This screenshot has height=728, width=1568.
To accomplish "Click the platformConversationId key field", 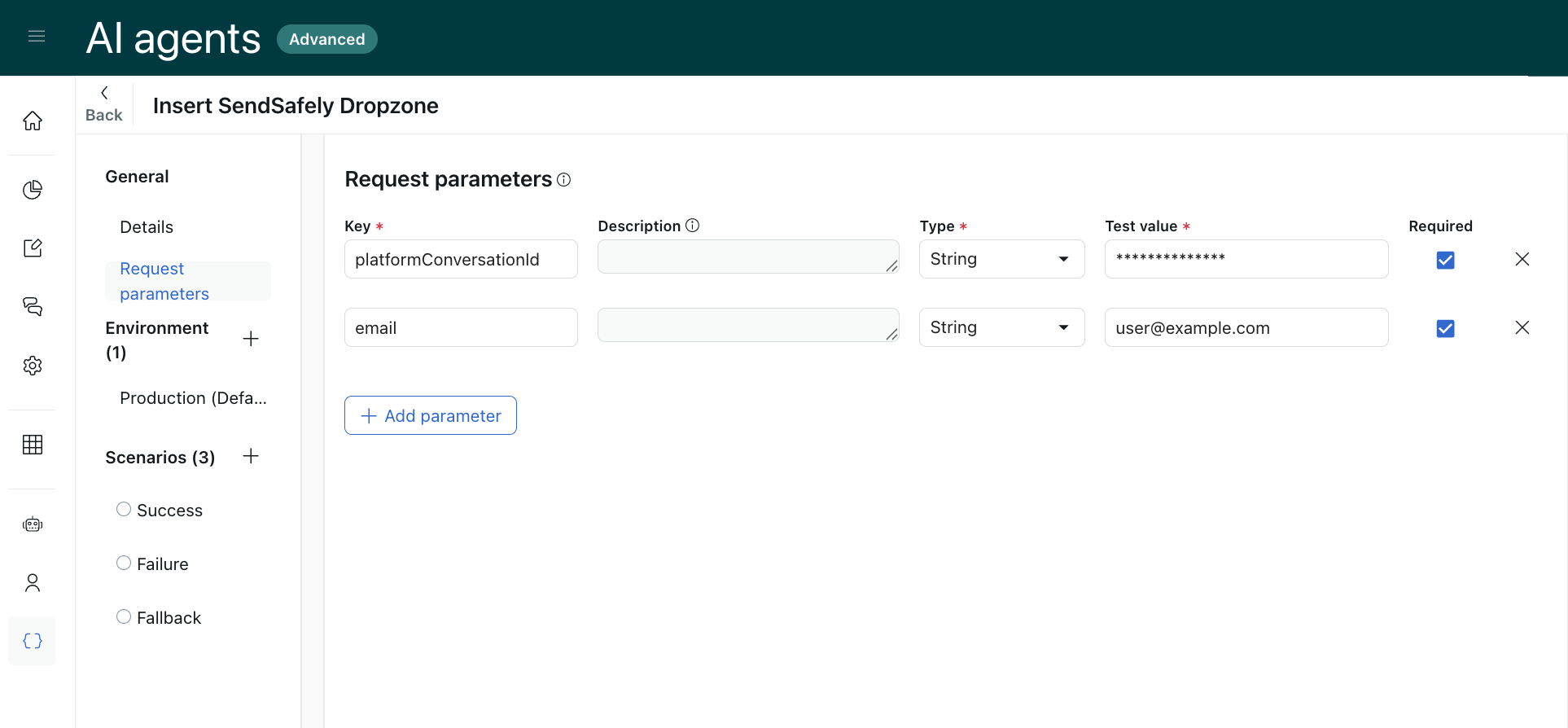I will (x=461, y=259).
